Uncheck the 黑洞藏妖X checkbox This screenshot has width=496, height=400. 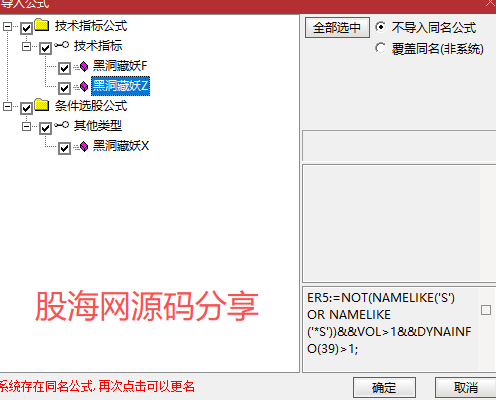tap(64, 148)
